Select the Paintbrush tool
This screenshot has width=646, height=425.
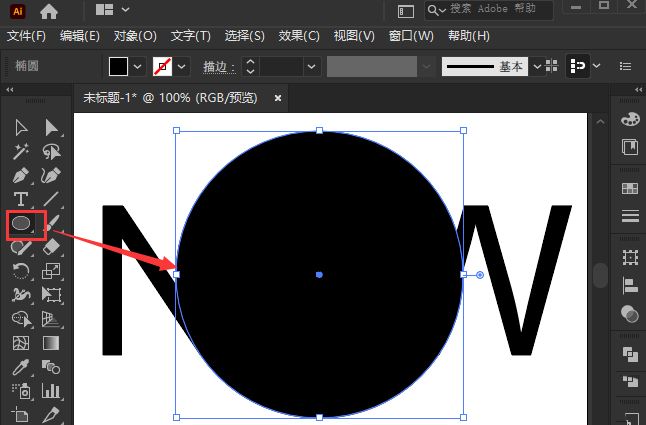tap(52, 223)
